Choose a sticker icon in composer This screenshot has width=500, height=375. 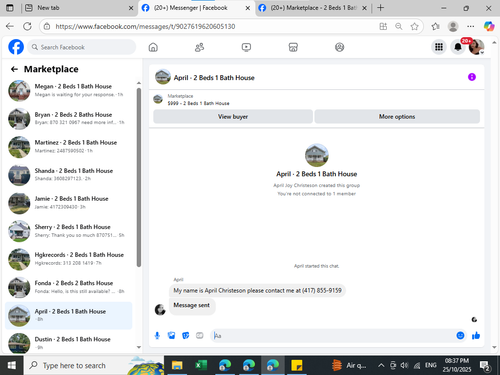click(185, 335)
